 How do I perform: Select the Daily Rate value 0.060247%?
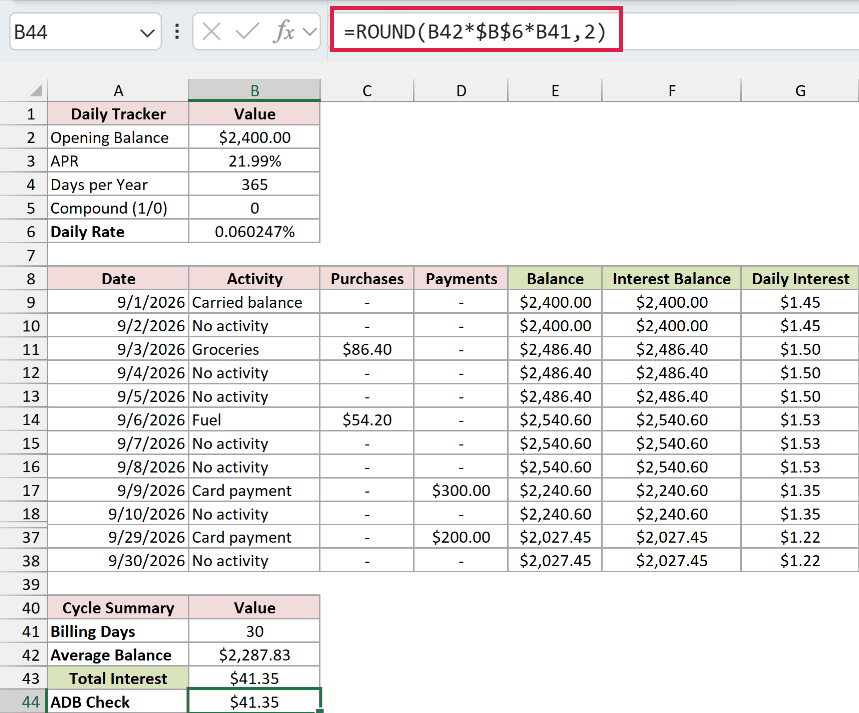pos(255,232)
